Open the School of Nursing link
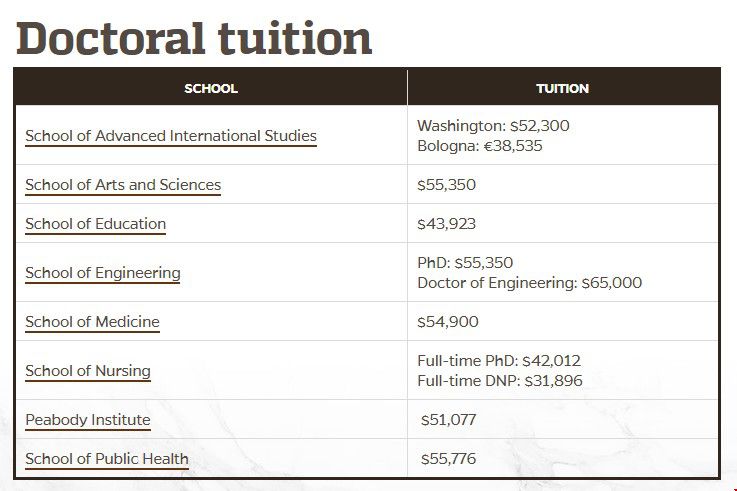This screenshot has width=737, height=491. (x=88, y=371)
